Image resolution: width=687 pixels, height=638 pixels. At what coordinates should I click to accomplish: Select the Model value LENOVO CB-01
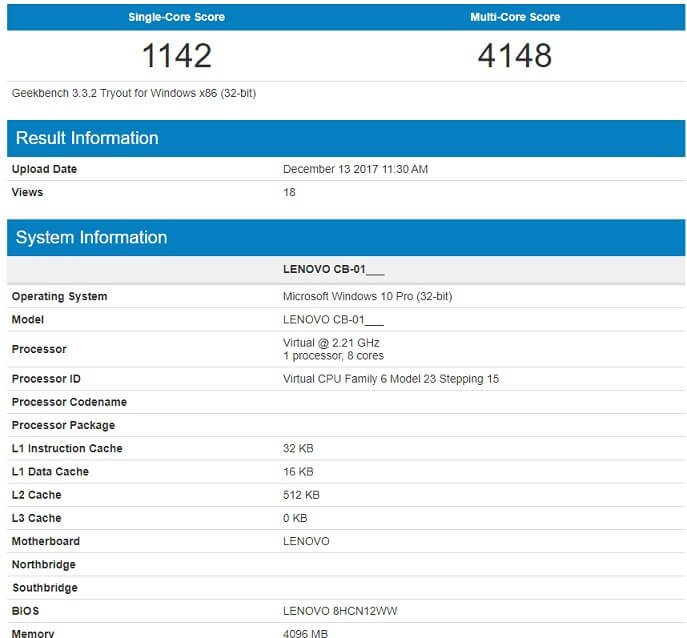333,320
